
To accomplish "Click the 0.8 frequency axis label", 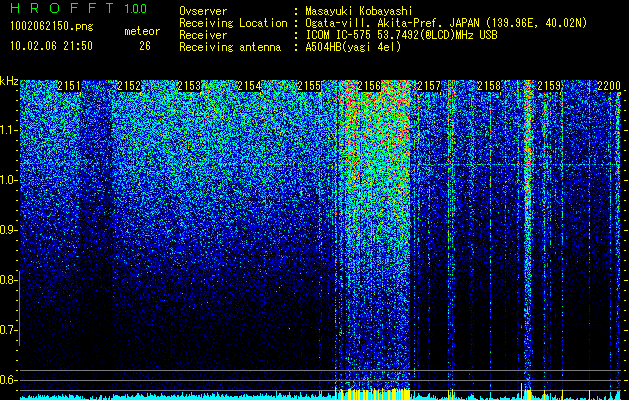I will coord(8,280).
